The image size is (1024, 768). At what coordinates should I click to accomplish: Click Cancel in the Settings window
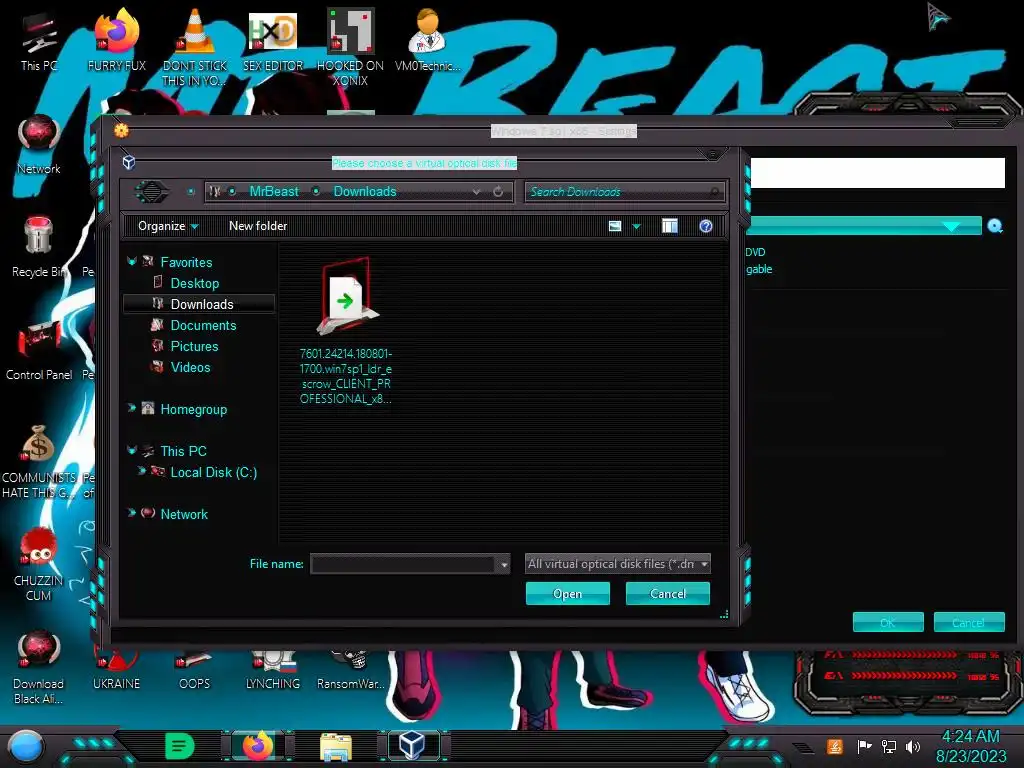(x=968, y=622)
